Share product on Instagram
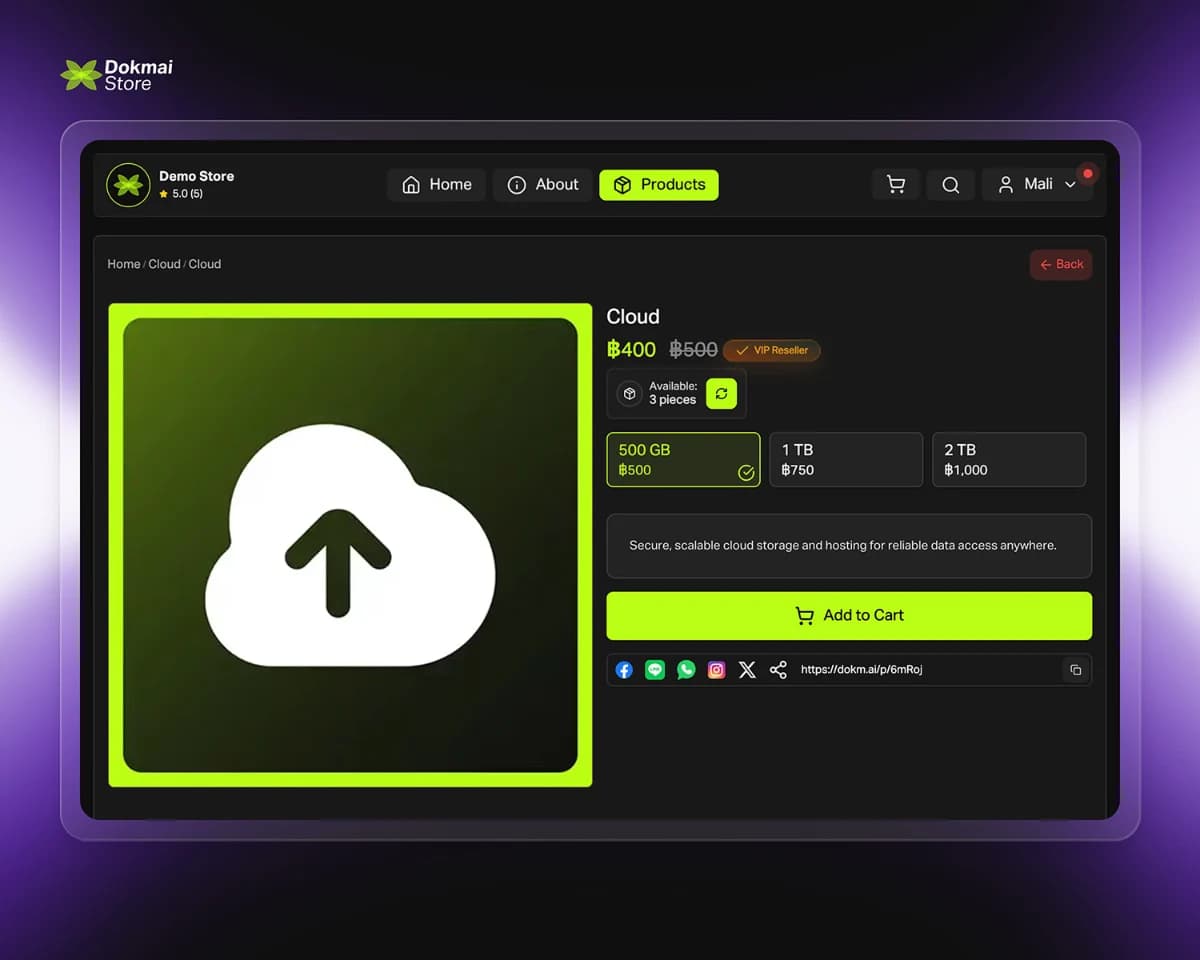This screenshot has height=960, width=1200. click(x=717, y=670)
